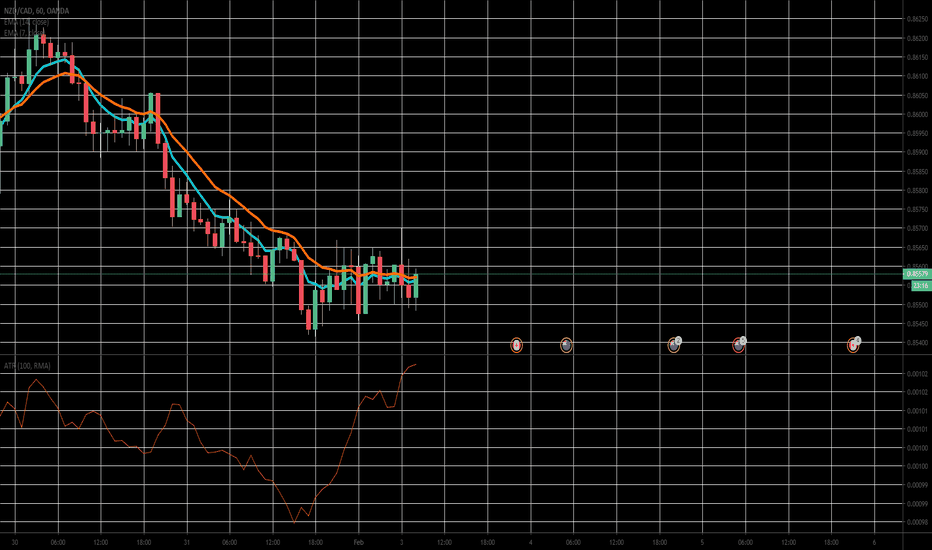The width and height of the screenshot is (932, 550).
Task: Open the New Zealand event marker without a badge
Action: [566, 345]
